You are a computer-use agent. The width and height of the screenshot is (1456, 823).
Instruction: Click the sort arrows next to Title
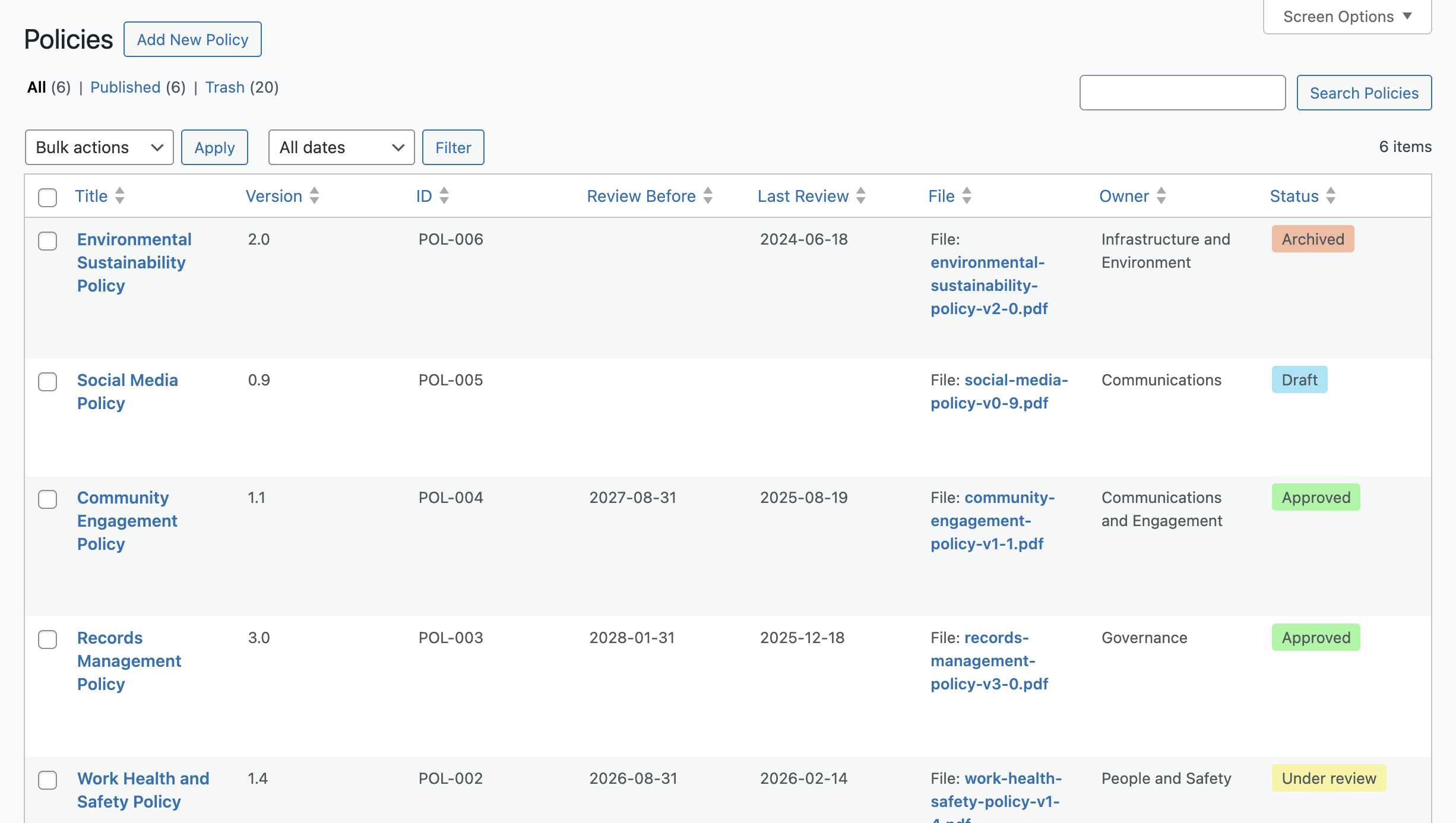pos(120,196)
